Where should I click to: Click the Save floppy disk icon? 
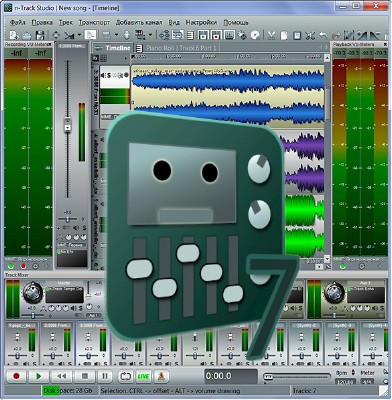coord(40,35)
